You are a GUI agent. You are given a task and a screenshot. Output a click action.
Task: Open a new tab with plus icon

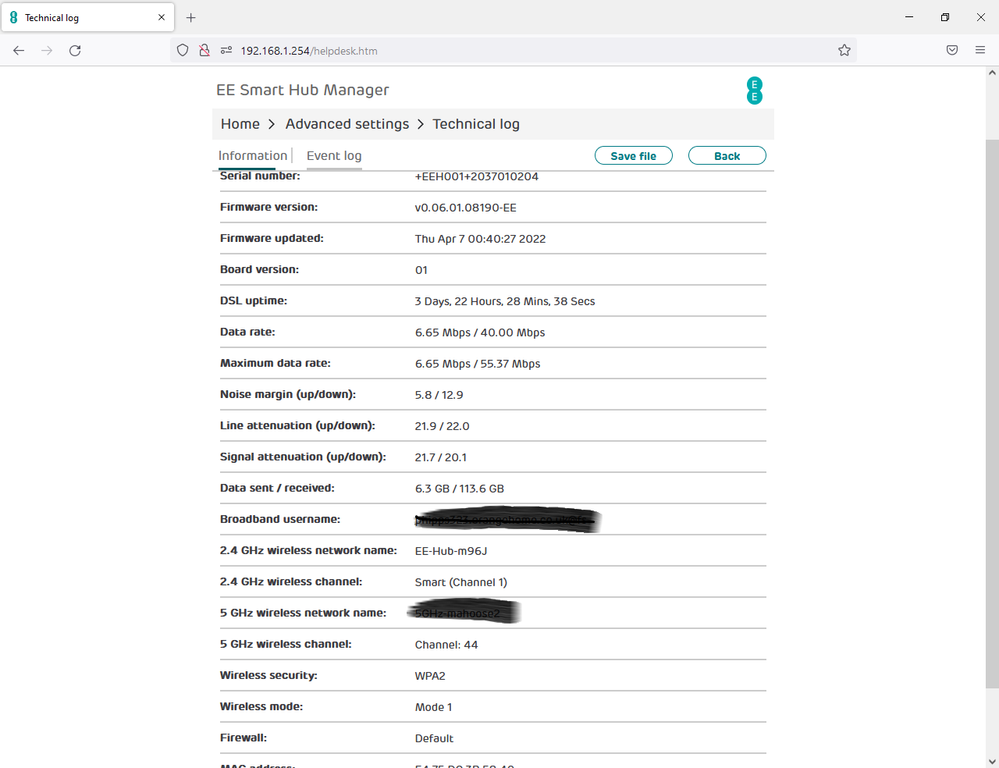[190, 18]
